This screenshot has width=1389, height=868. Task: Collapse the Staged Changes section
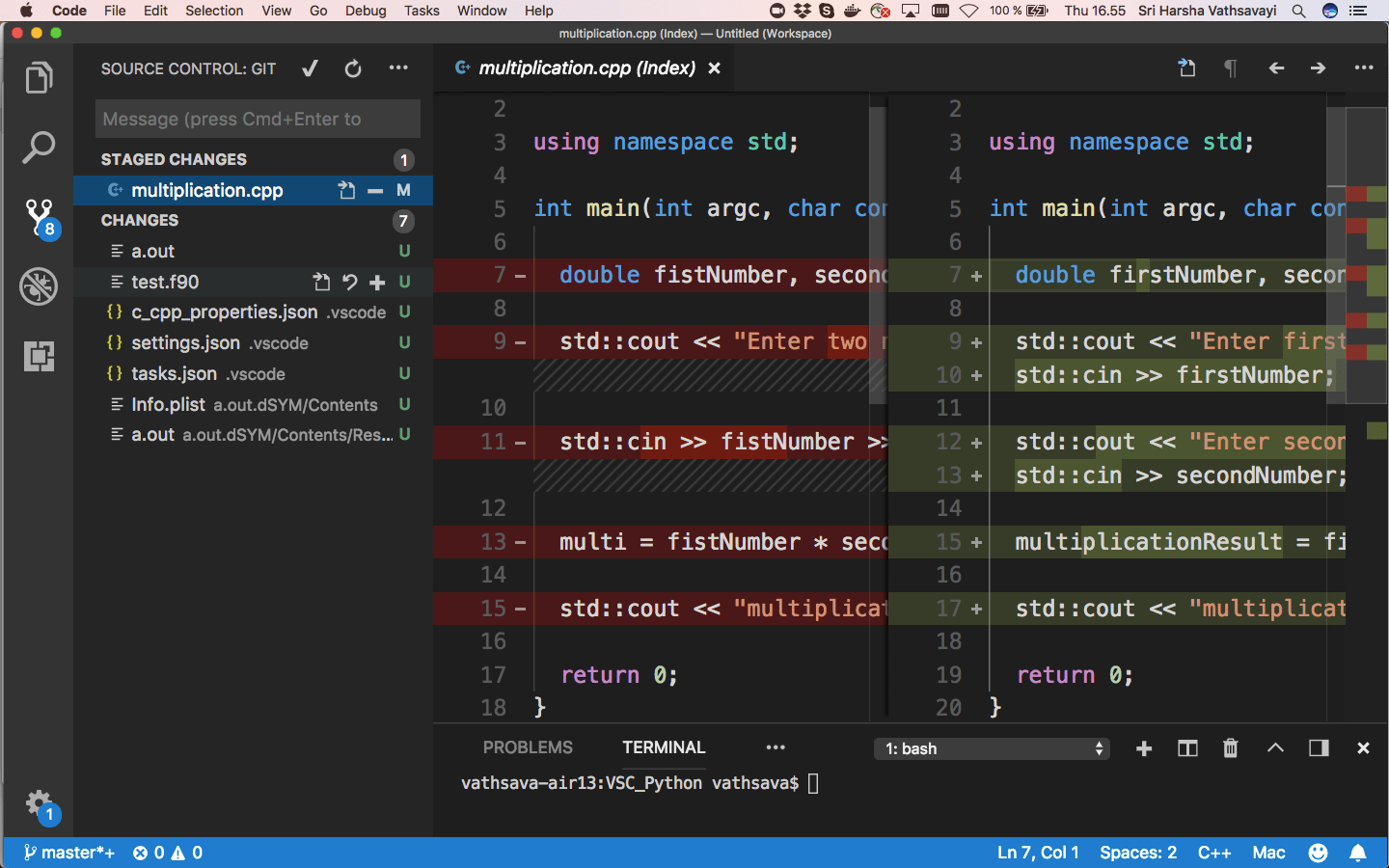point(174,159)
